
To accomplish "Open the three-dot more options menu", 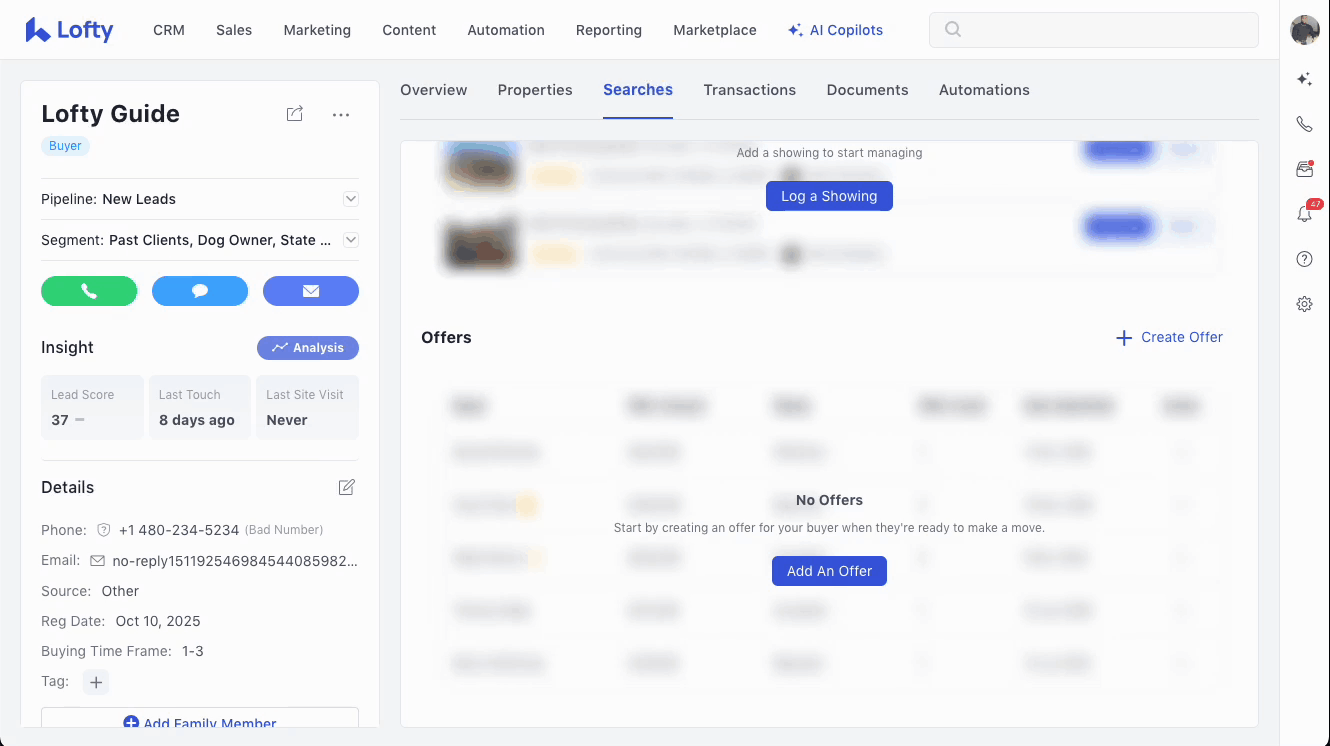I will (x=341, y=115).
